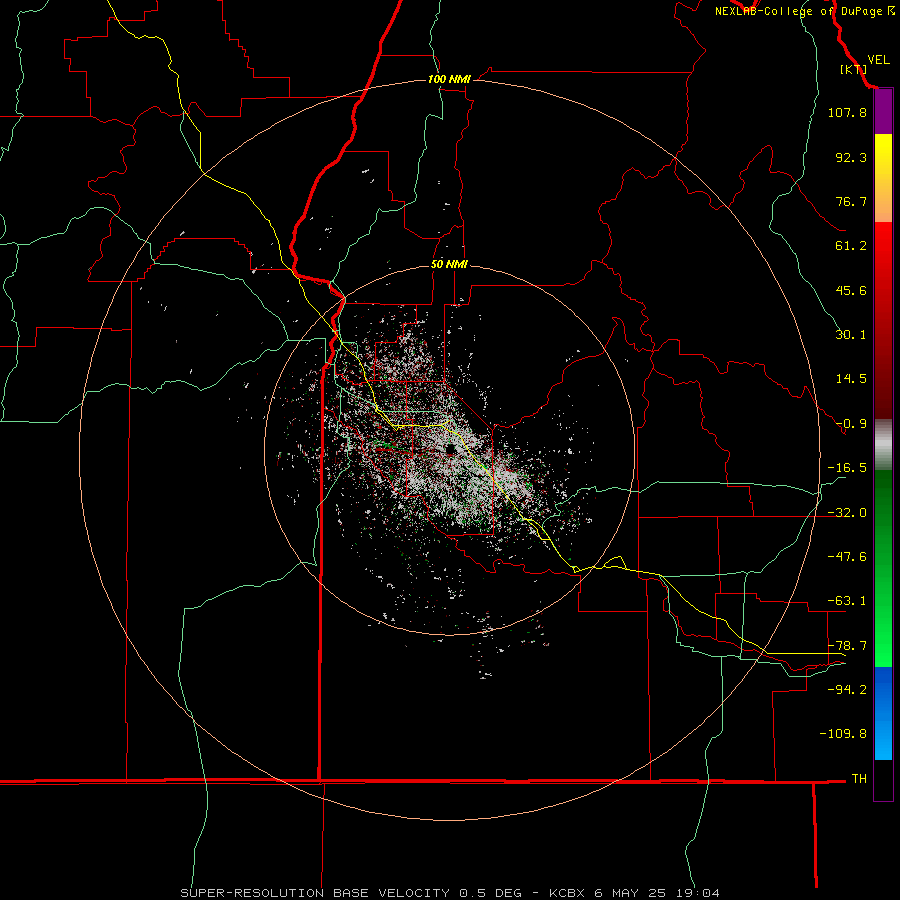Select the -63.1 scale value
Image resolution: width=900 pixels, height=900 pixels.
click(847, 601)
